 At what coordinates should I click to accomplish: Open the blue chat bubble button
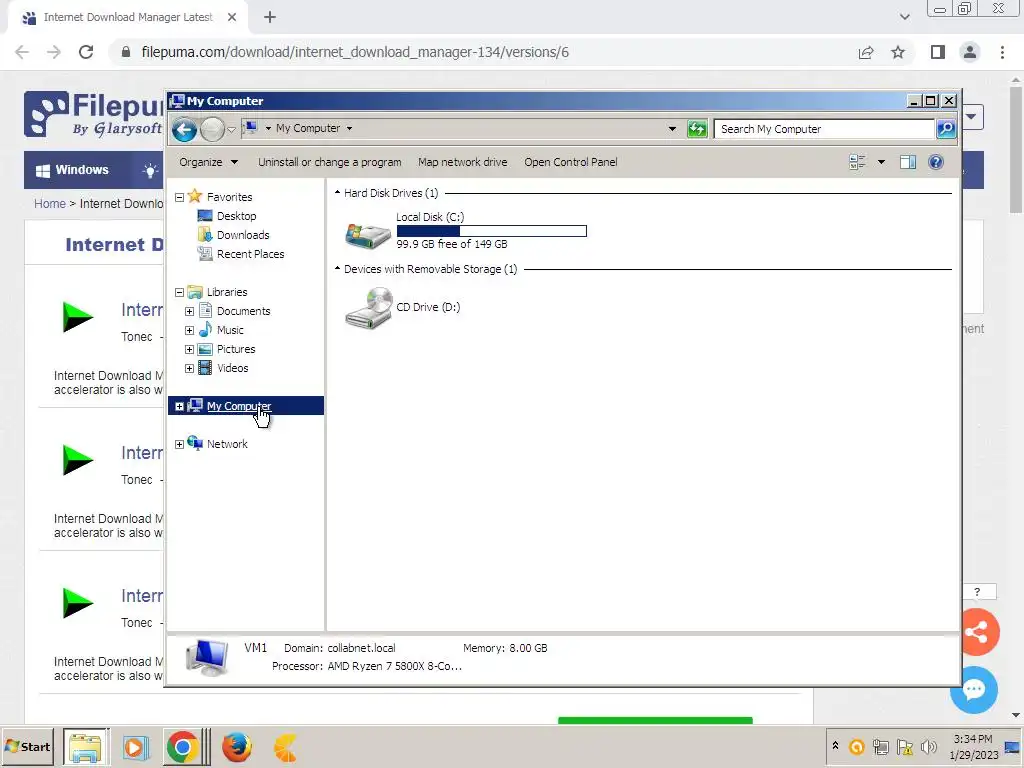(x=974, y=690)
